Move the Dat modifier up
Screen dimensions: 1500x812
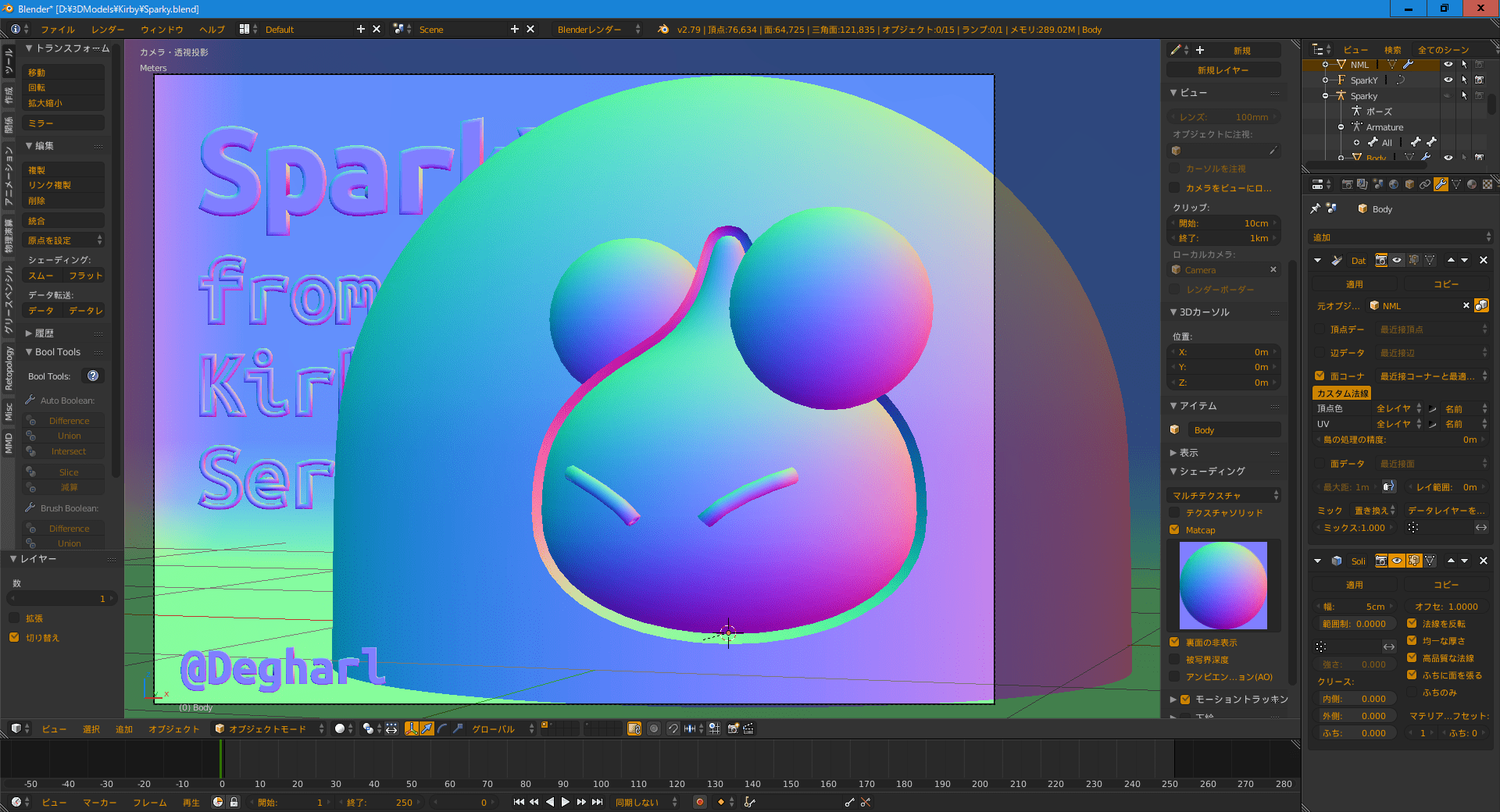point(1451,260)
